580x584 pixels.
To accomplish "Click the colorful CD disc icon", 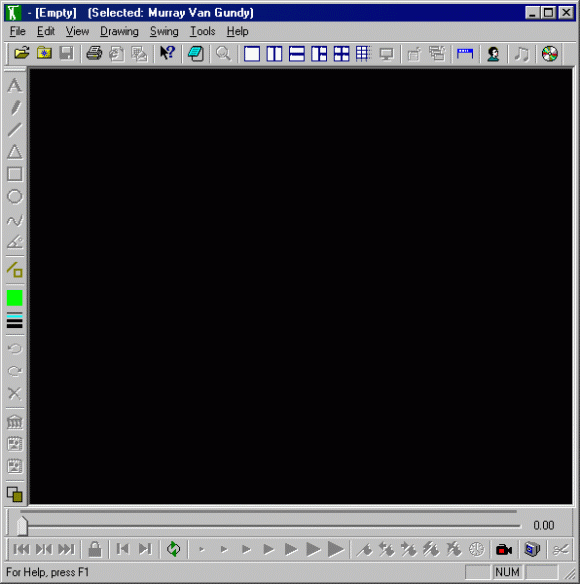I will point(549,54).
